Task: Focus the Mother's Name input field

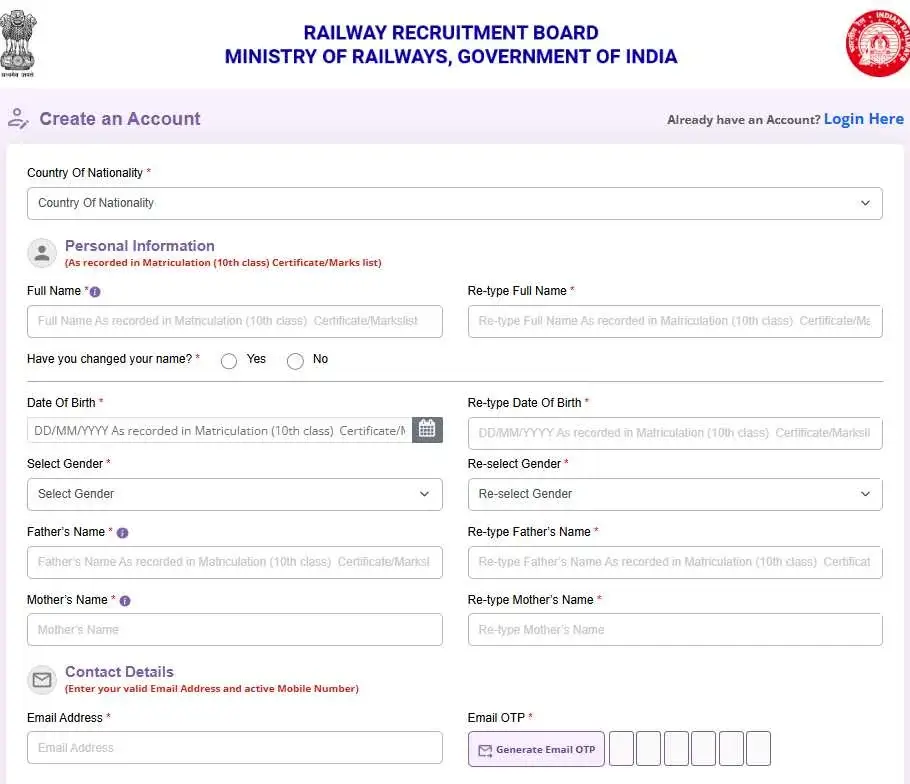Action: coord(234,630)
